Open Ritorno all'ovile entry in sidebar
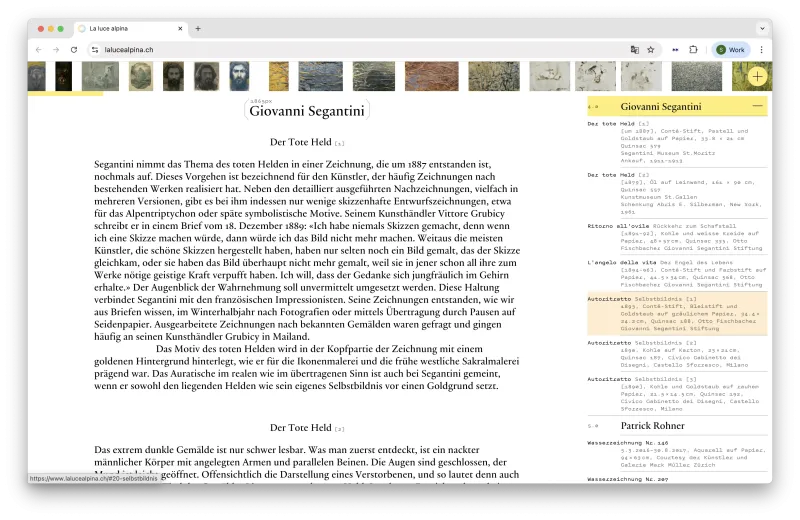Screen dimensions: 800x520 coord(677,237)
